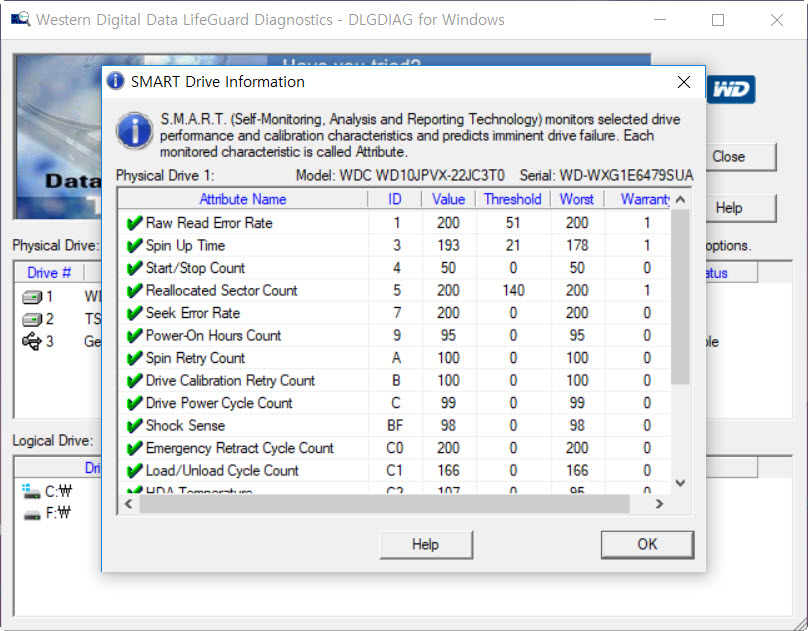Click green checkmark for Spin Up Time

point(134,245)
